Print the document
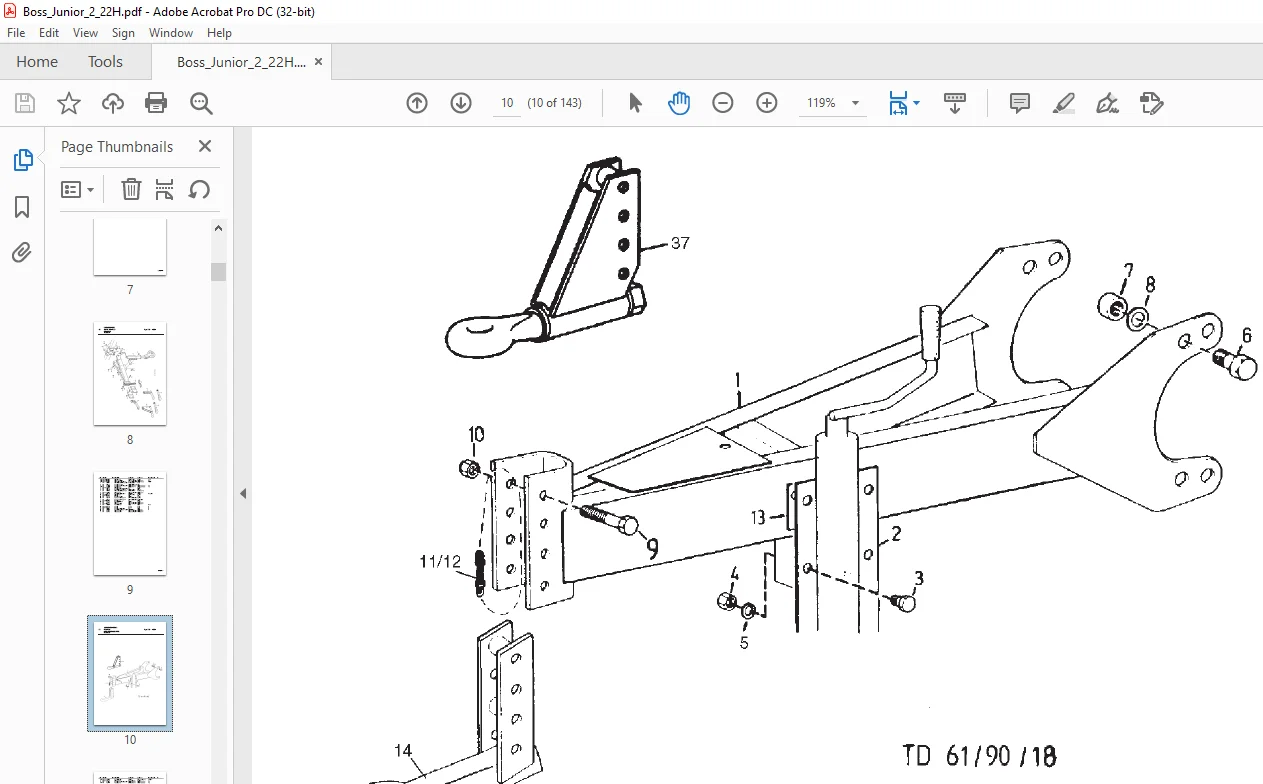1263x784 pixels. tap(156, 103)
